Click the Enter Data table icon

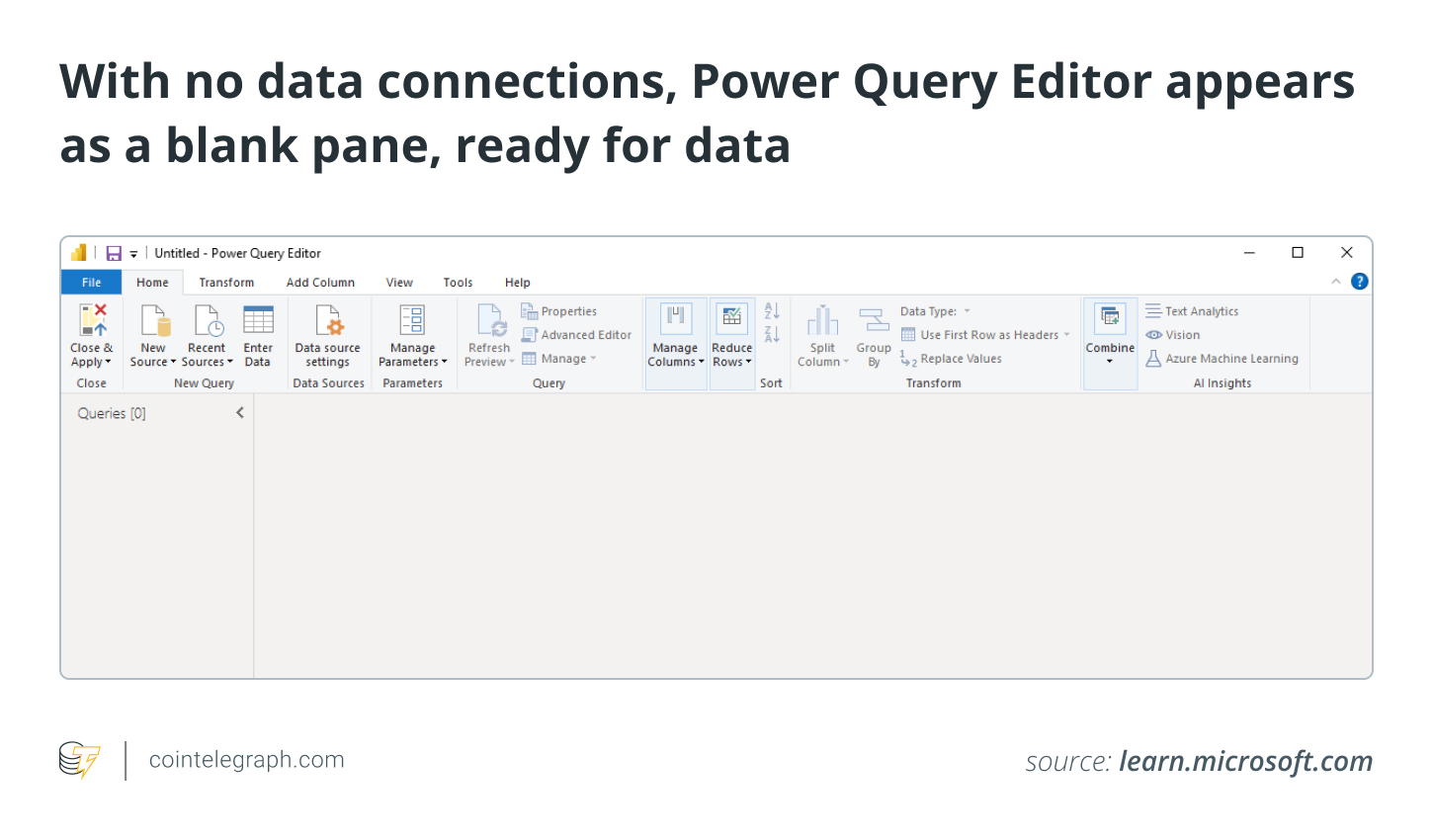click(x=258, y=321)
